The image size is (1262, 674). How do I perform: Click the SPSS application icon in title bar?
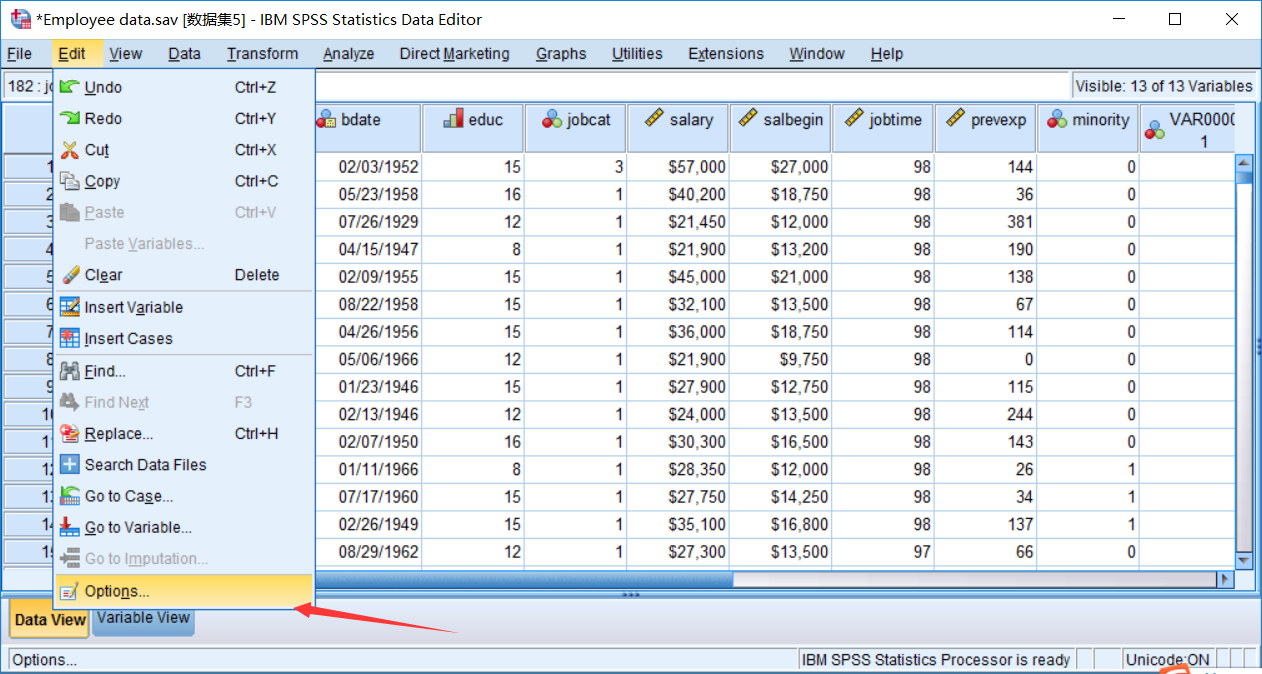pyautogui.click(x=20, y=19)
